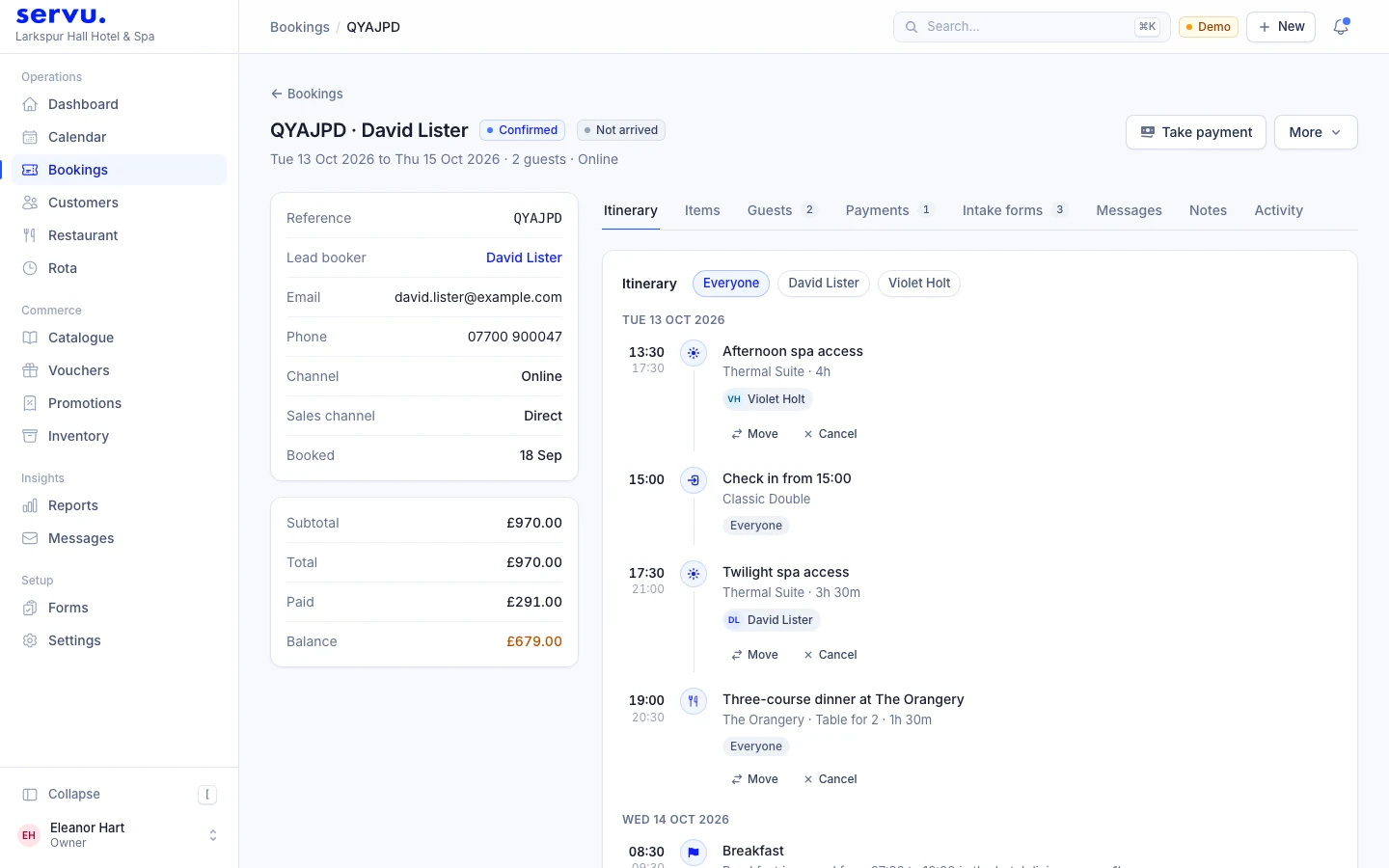The width and height of the screenshot is (1389, 868).
Task: Go back via the Bookings back link
Action: coord(307,94)
